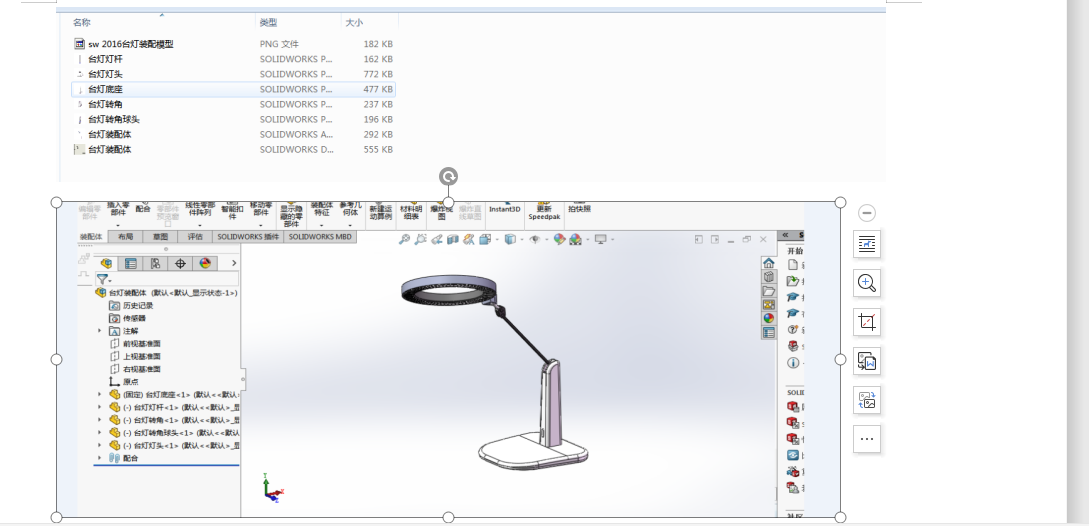Open the Appearances task pane tab

769,318
